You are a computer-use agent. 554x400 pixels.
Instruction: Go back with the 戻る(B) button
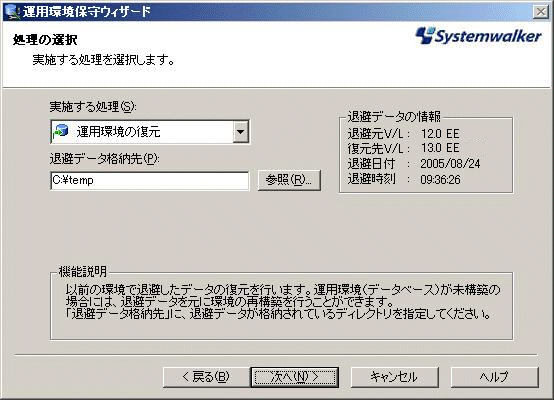pos(206,377)
